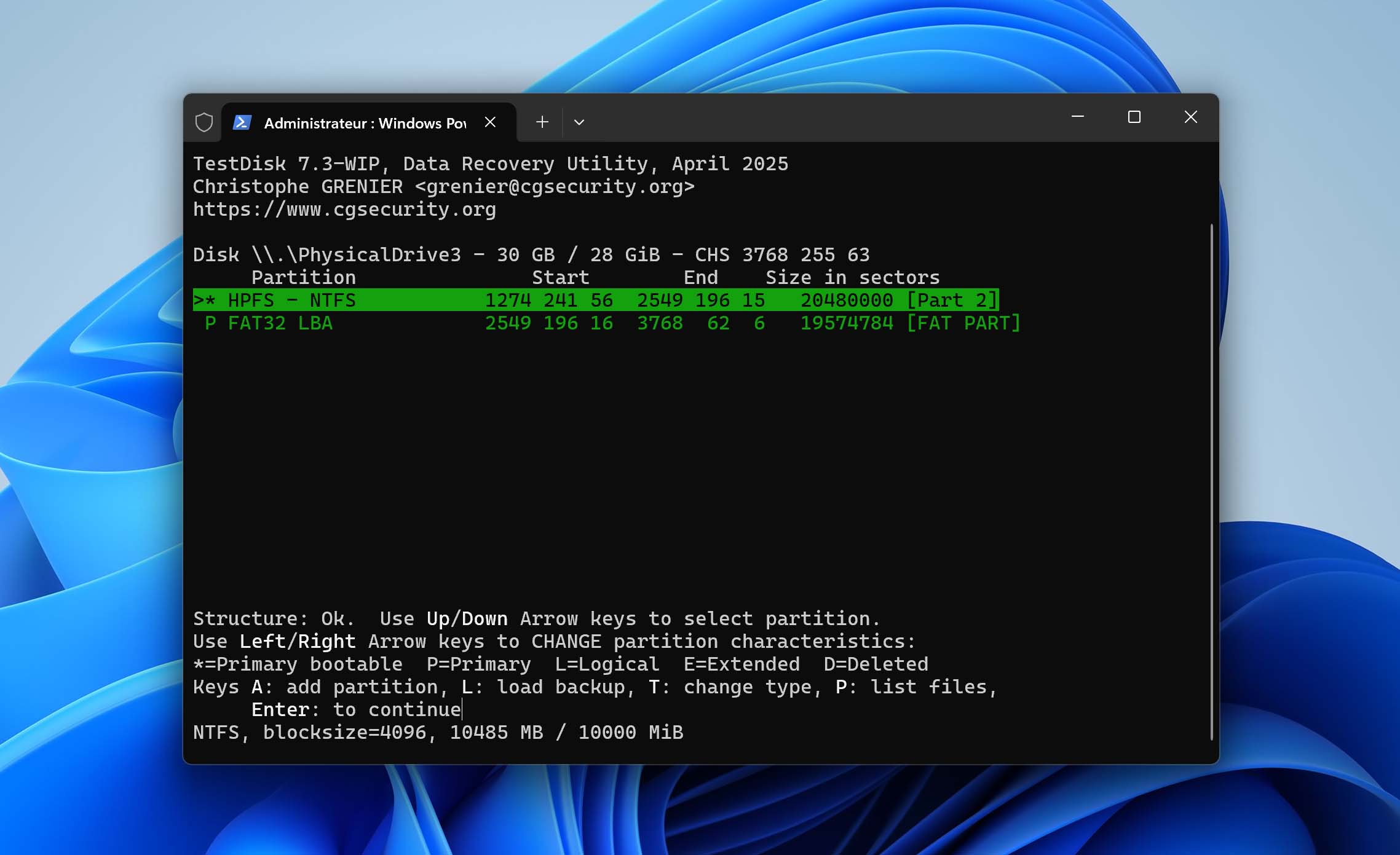Click the terminal vertical scrollbar
The width and height of the screenshot is (1400, 855).
[x=1211, y=482]
